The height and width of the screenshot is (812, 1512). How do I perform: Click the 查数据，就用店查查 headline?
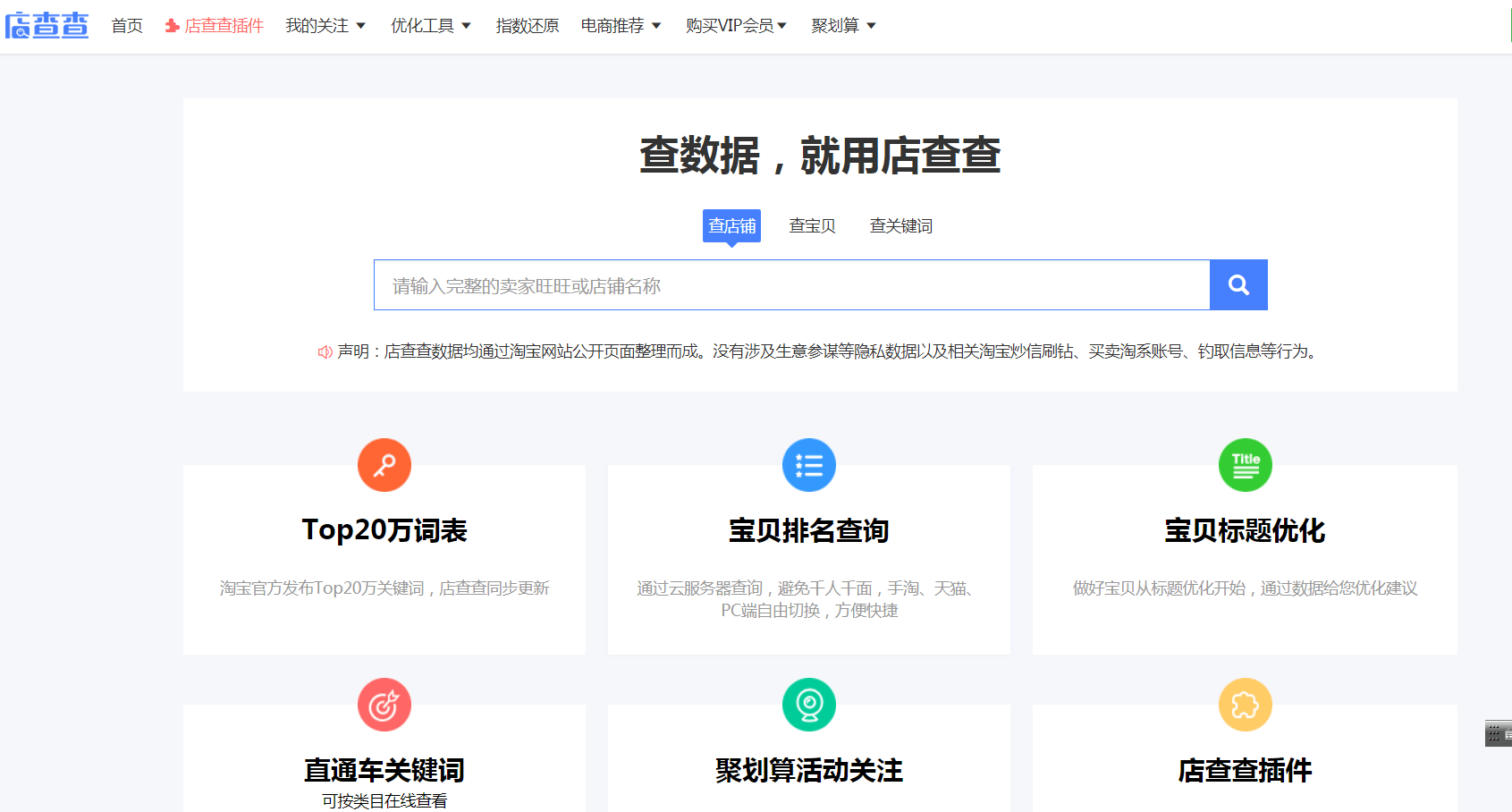pyautogui.click(x=820, y=156)
